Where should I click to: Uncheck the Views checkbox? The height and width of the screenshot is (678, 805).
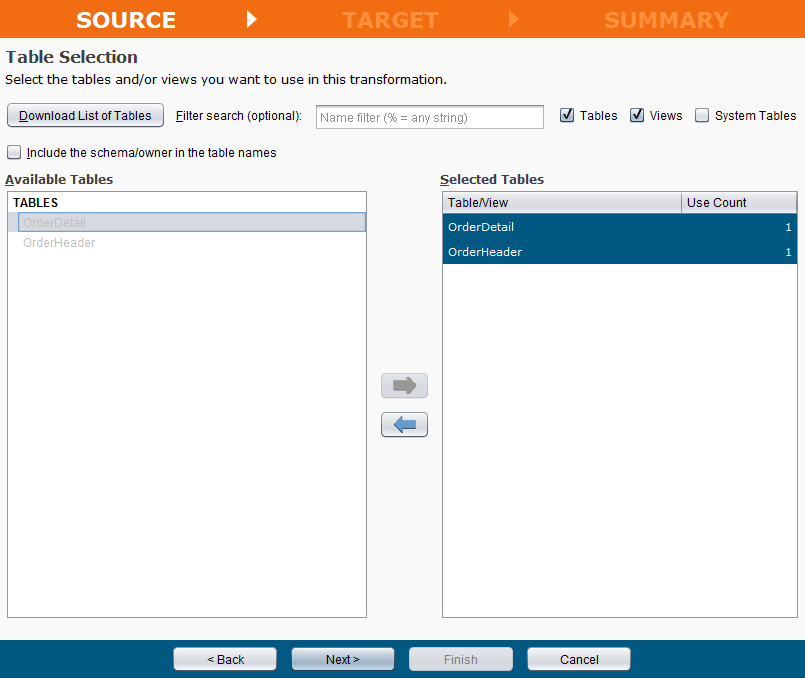[637, 115]
